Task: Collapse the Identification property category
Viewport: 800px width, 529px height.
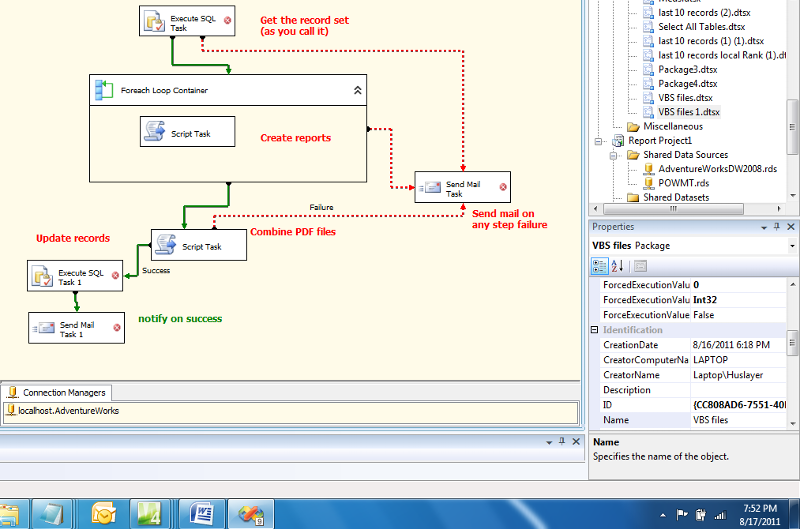Action: click(594, 330)
